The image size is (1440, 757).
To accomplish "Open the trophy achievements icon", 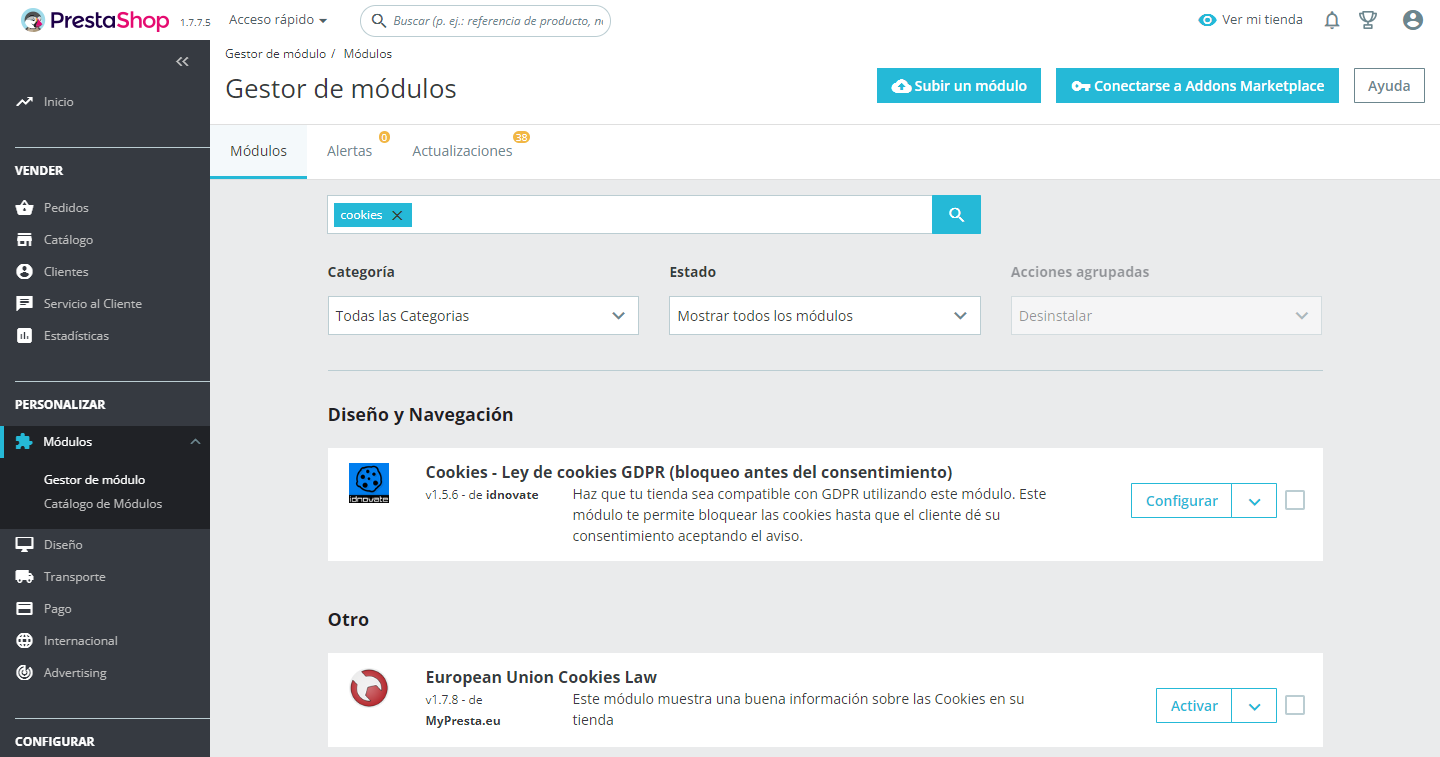I will pos(1368,20).
